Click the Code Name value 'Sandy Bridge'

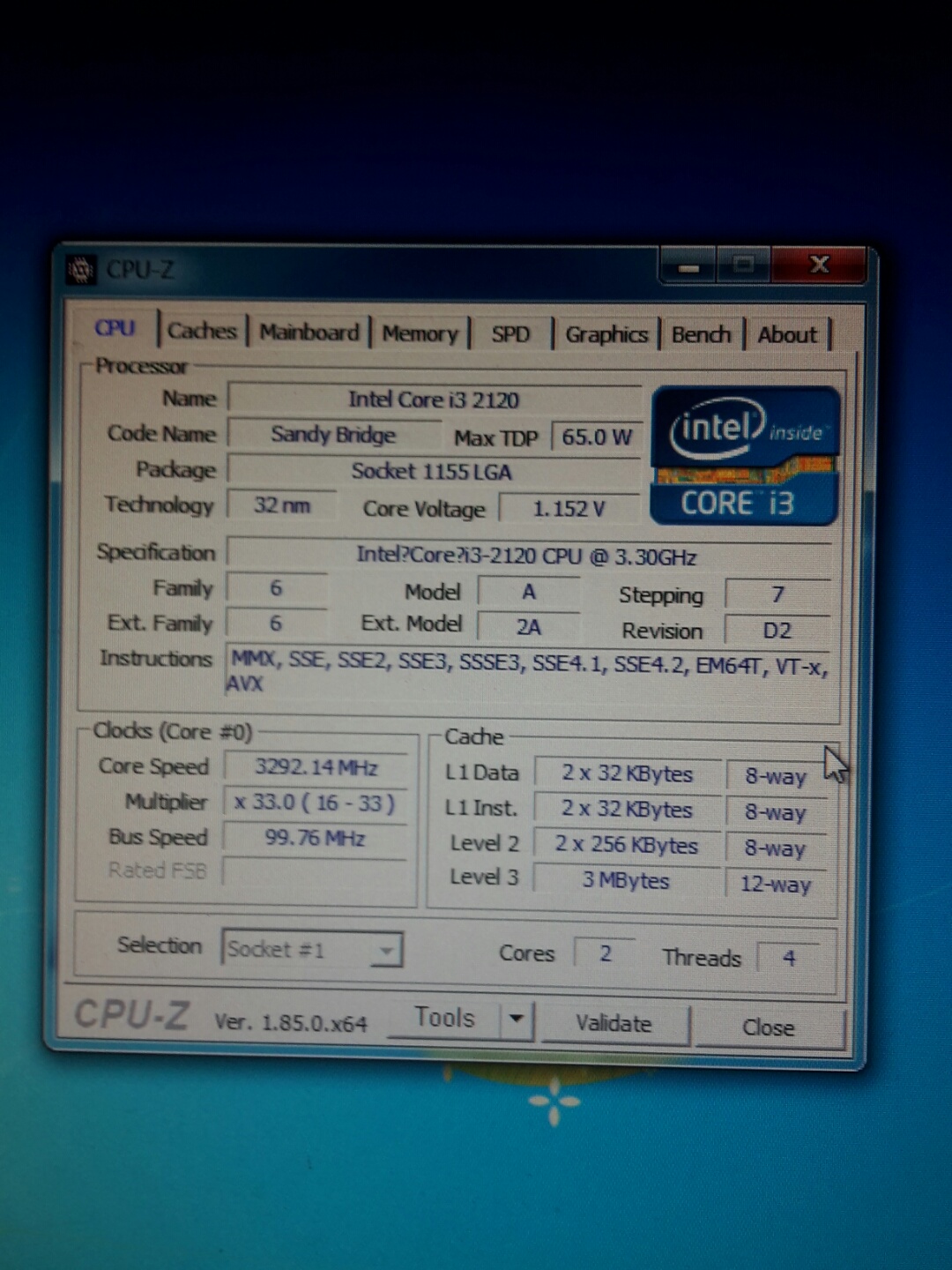point(334,434)
